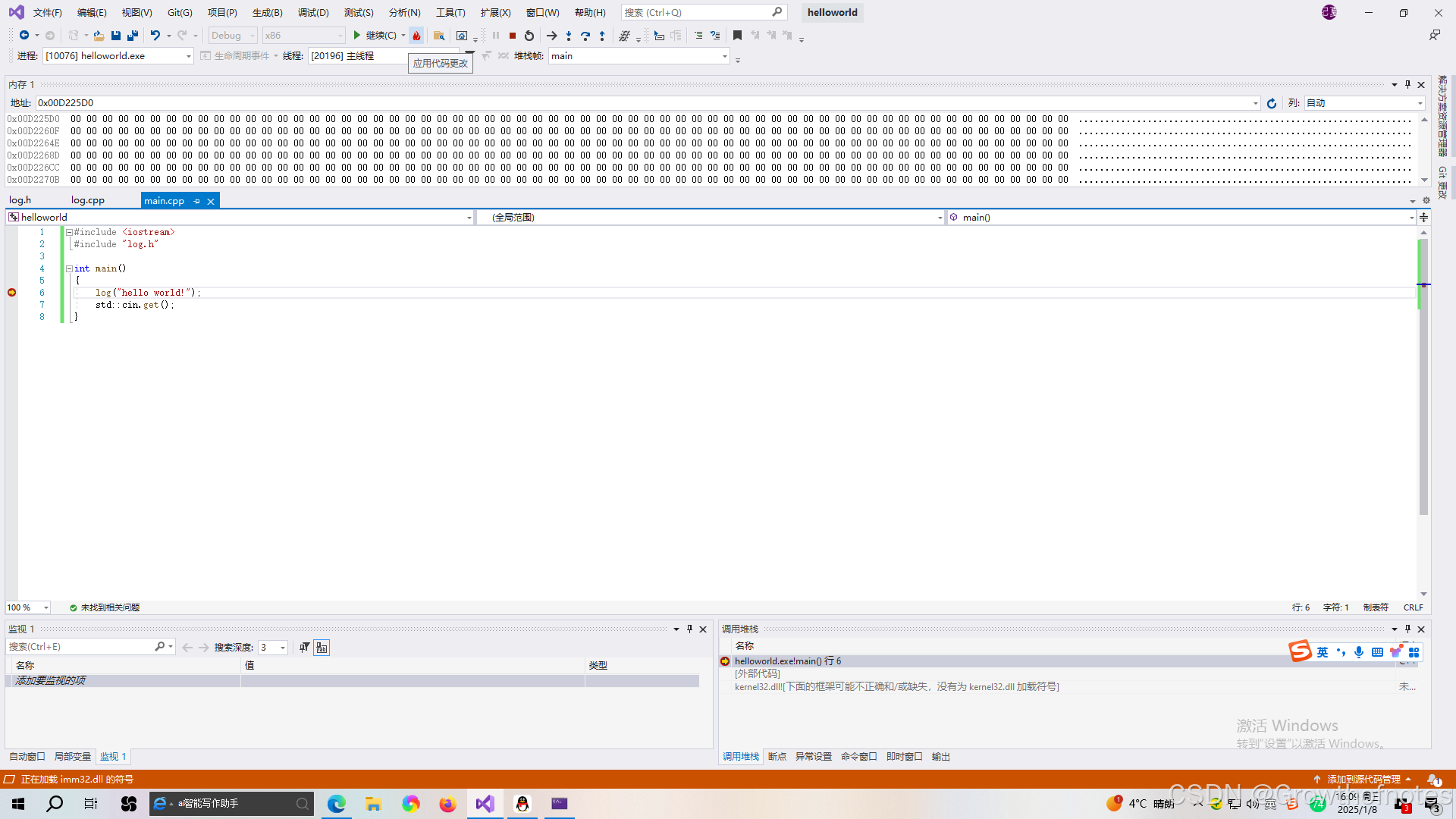Screen dimensions: 1456x819
Task: Click the top search (Ctrl+Q) box
Action: tap(704, 13)
